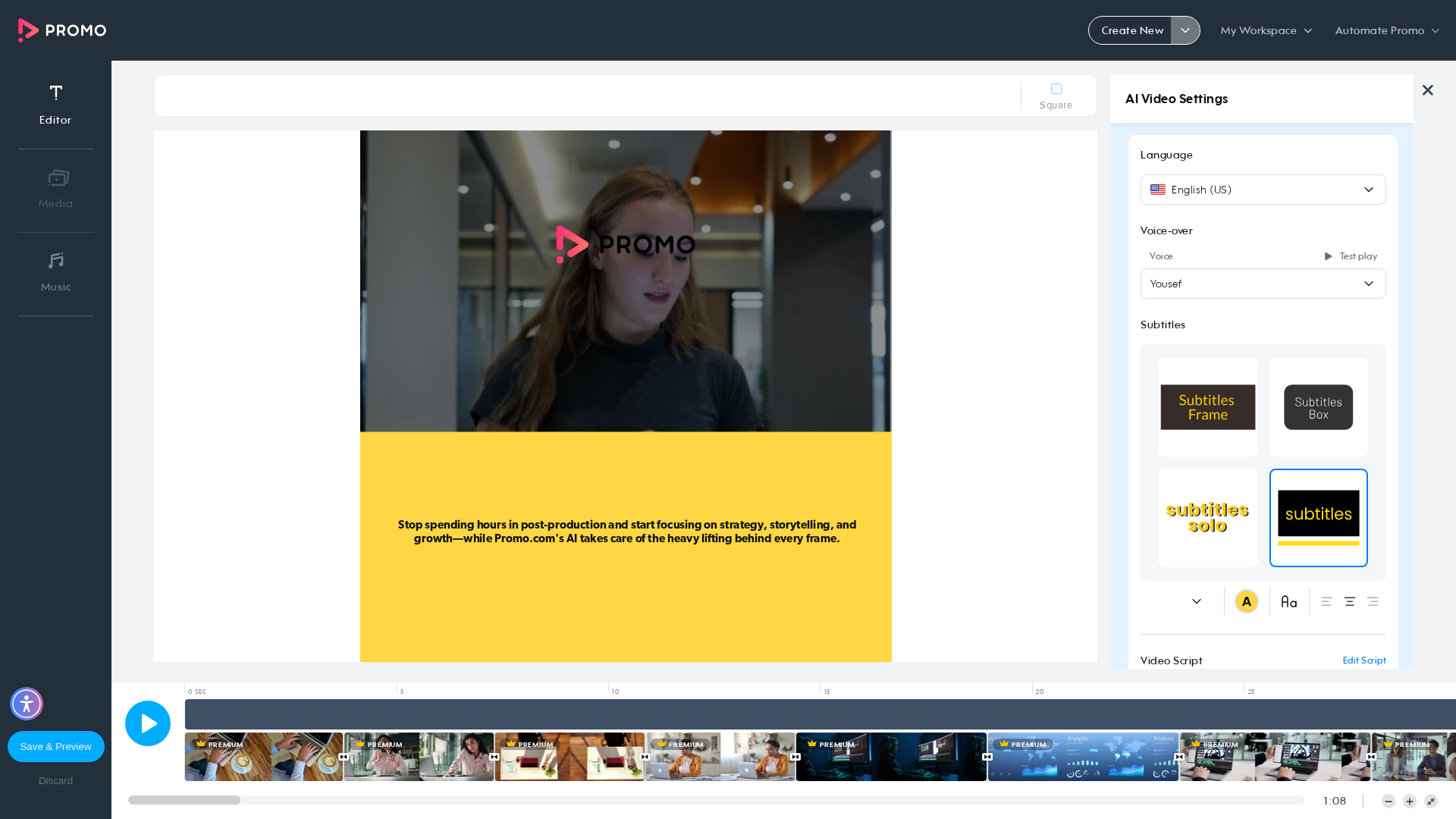
Task: Fit timeline to view icon
Action: (1431, 802)
